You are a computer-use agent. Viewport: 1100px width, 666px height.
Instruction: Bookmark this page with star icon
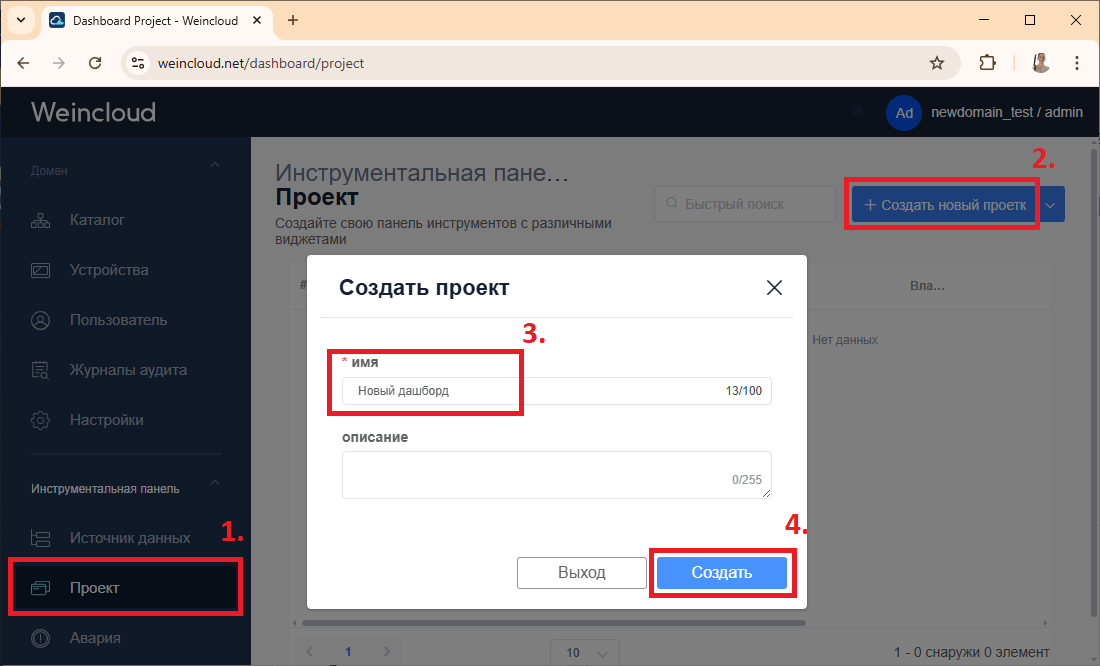point(936,63)
